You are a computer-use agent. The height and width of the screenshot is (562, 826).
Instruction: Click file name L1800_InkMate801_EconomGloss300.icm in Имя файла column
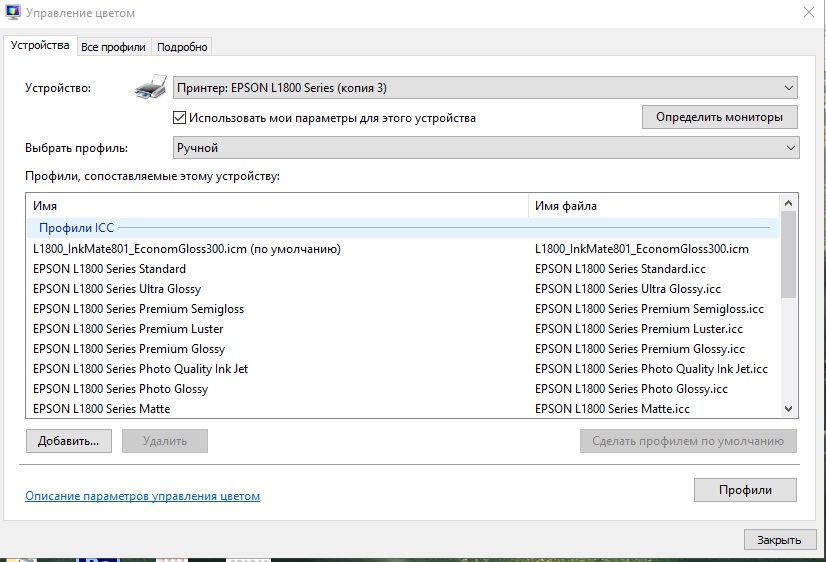tap(642, 249)
